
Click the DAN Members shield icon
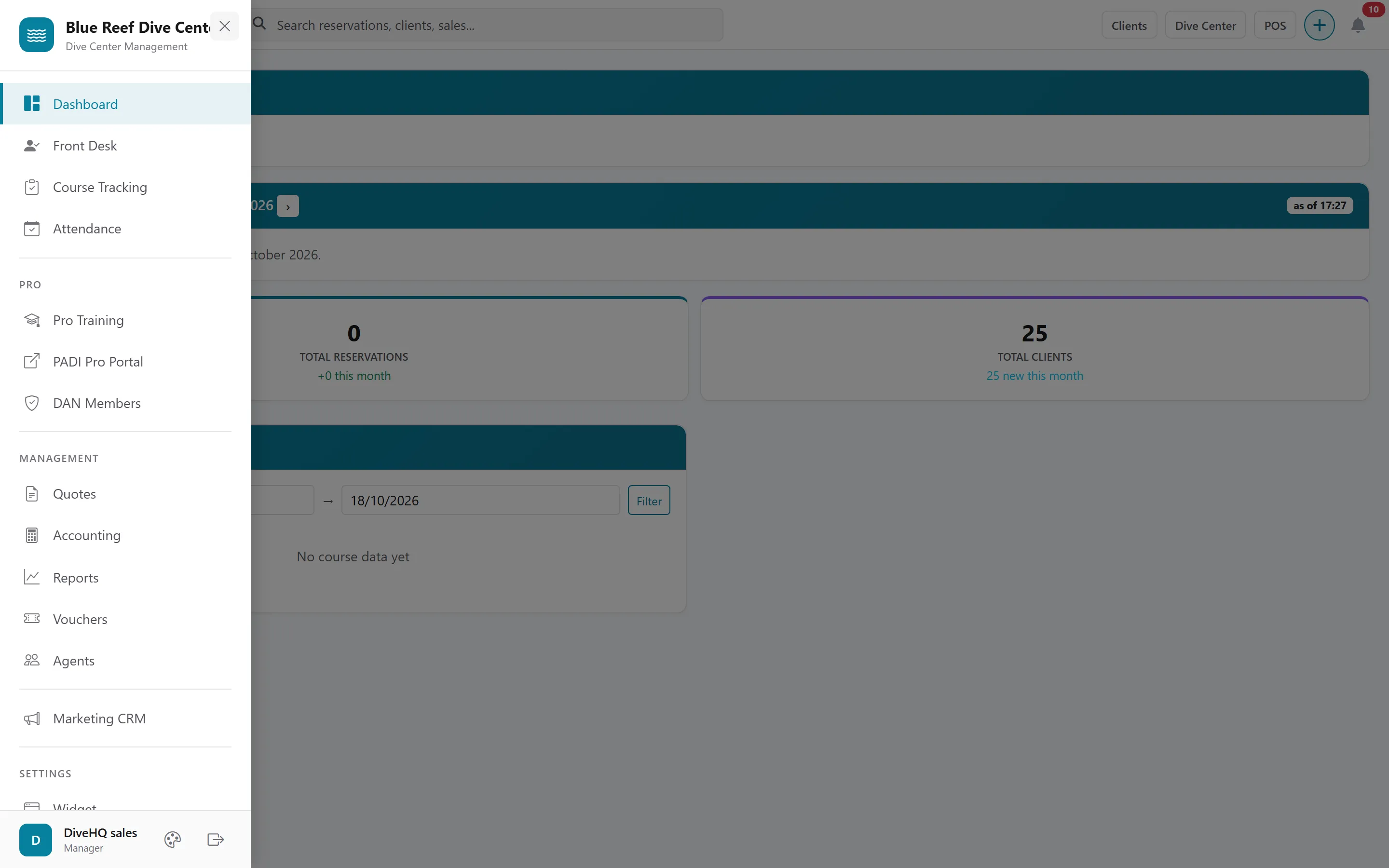[32, 403]
